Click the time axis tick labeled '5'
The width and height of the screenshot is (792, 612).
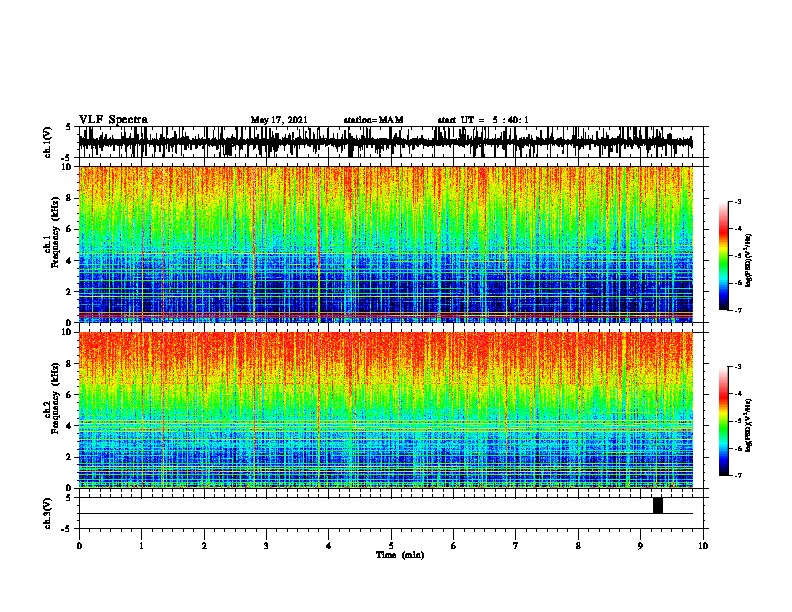391,546
